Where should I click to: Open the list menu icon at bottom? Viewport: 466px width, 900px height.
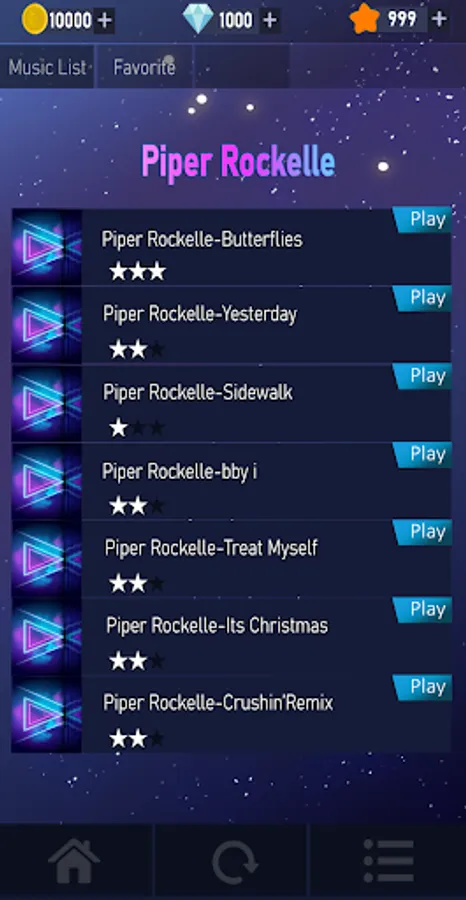[389, 861]
